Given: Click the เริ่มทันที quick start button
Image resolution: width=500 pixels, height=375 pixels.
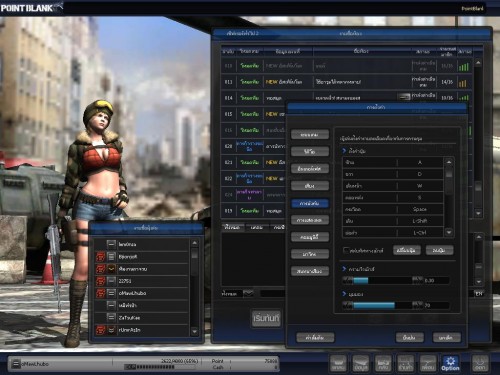Looking at the screenshot, I should pos(266,318).
